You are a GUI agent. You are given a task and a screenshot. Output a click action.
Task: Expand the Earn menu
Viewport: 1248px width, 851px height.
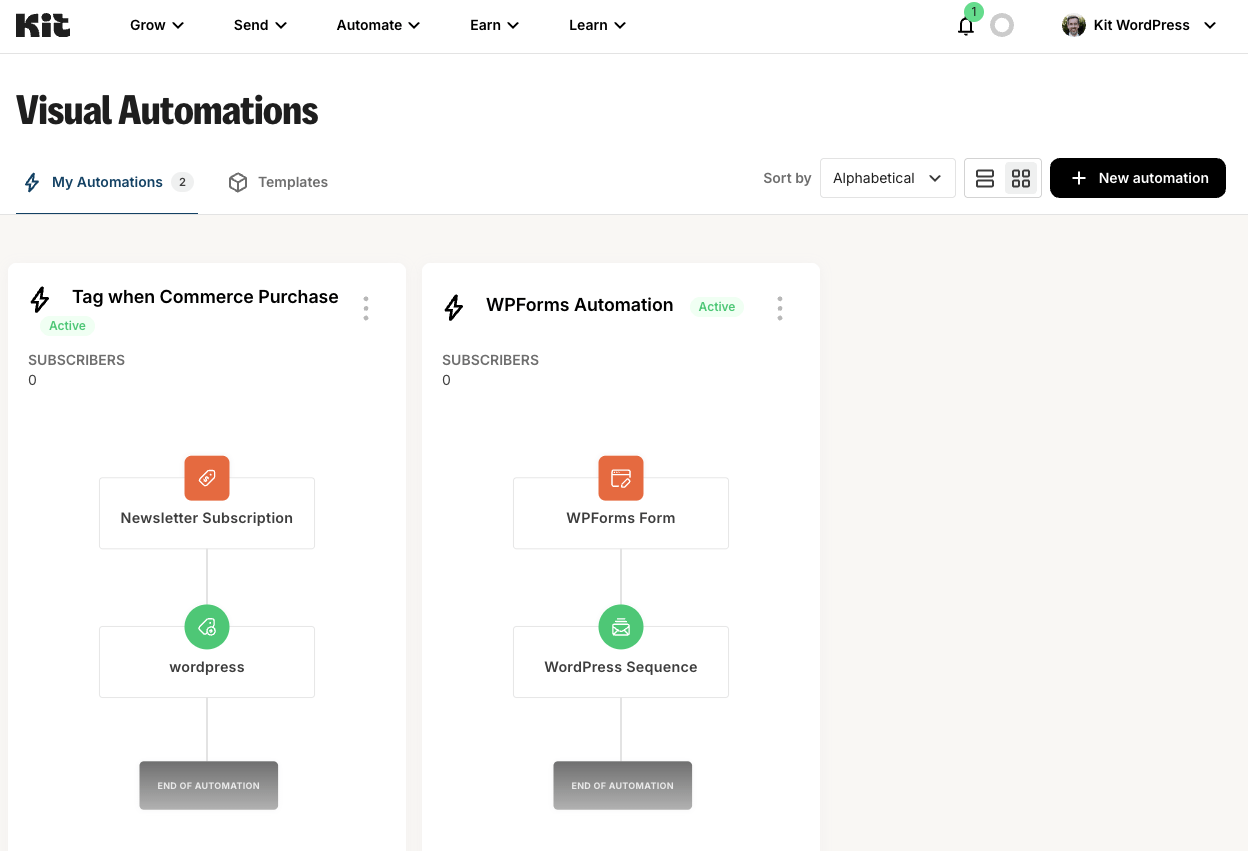click(495, 26)
